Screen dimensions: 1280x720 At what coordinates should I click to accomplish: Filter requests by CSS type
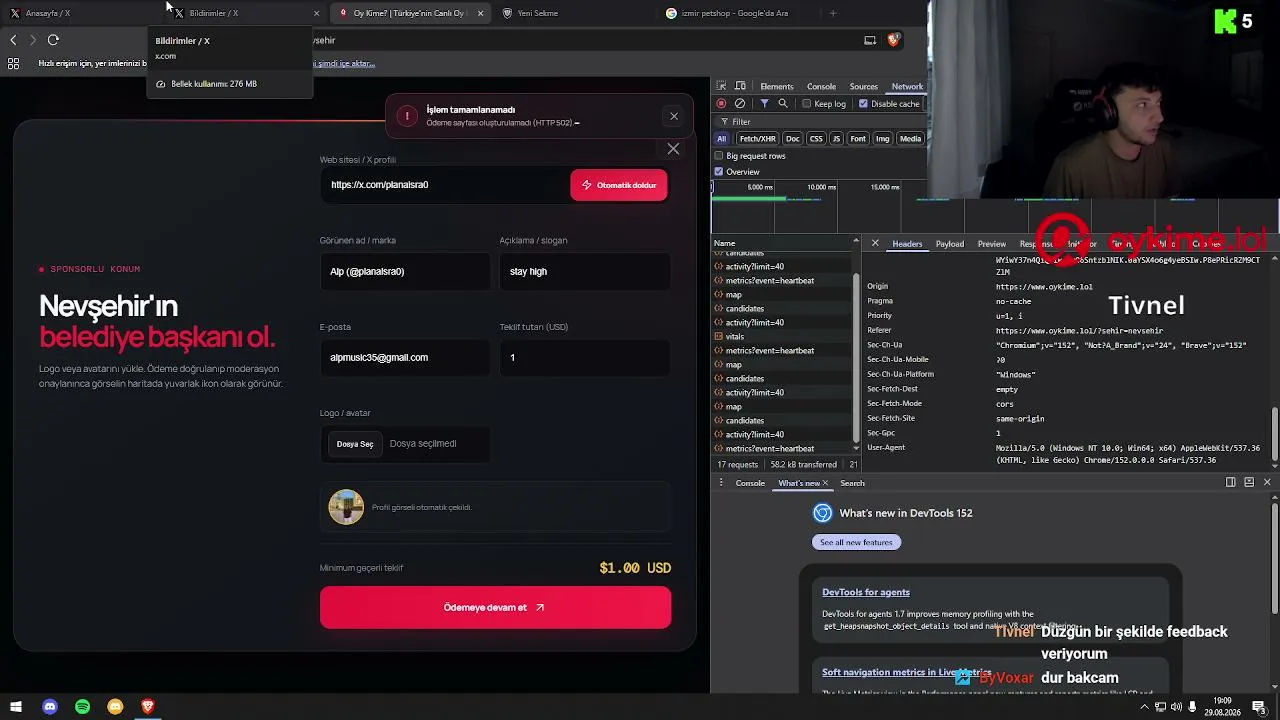(816, 139)
